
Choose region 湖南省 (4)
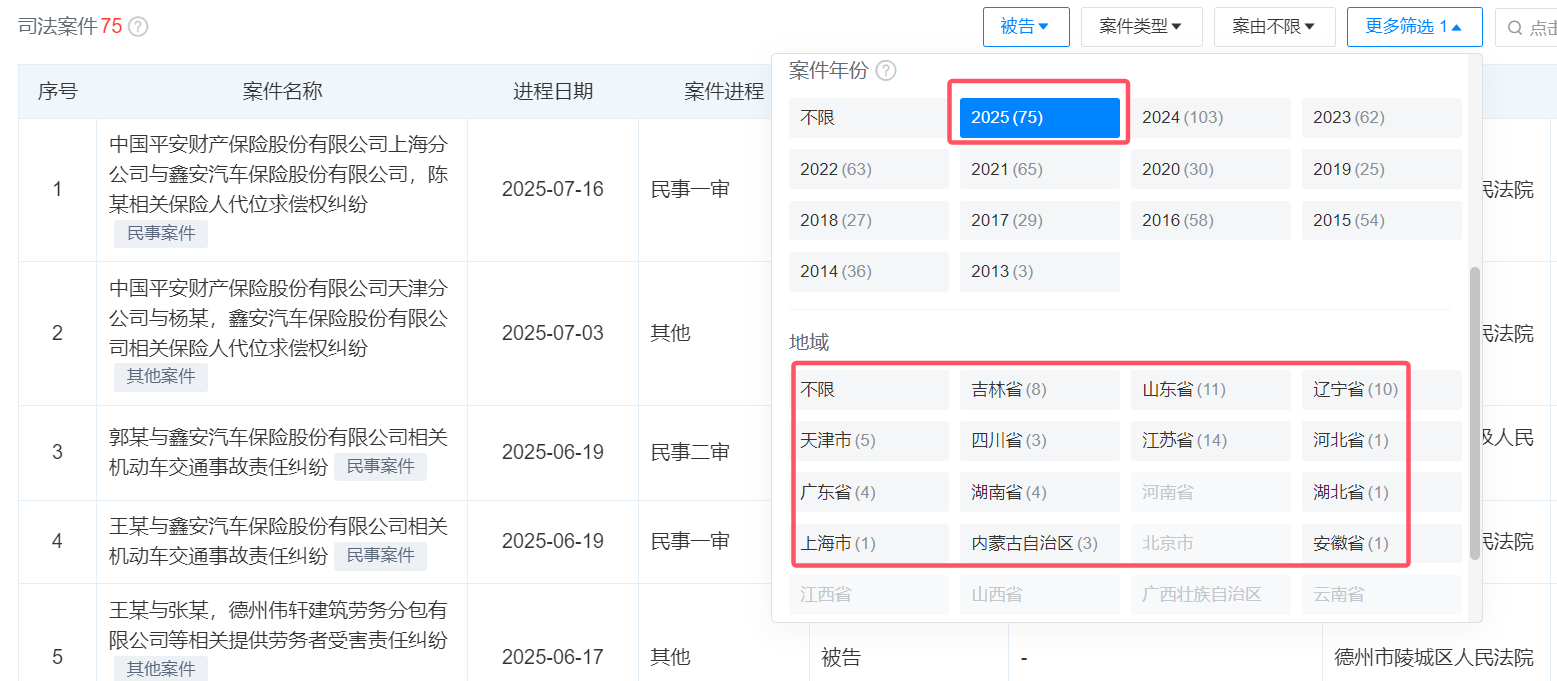(x=1039, y=492)
